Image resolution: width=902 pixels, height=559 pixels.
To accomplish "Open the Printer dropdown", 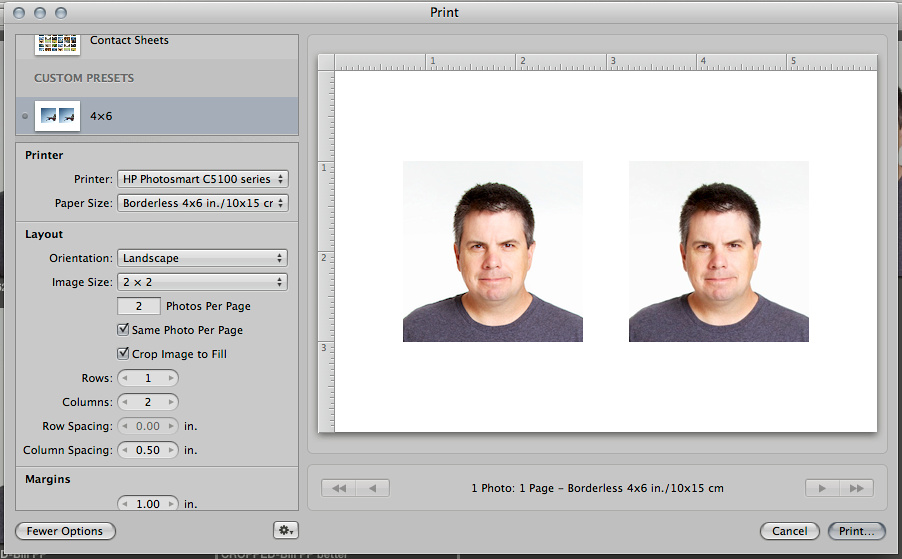I will 202,179.
